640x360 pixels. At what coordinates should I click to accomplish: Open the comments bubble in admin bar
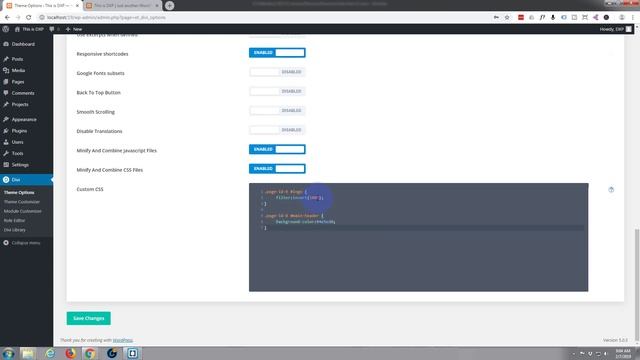[54, 29]
